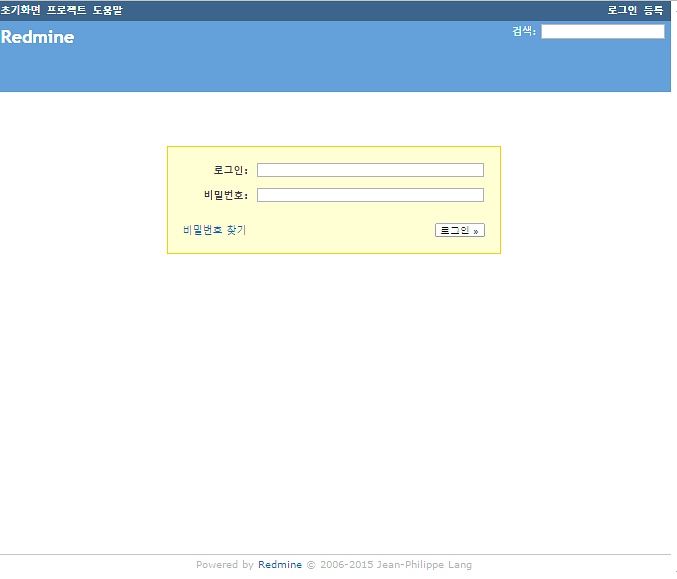The height and width of the screenshot is (579, 677).
Task: Open the 프로젝트 menu item
Action: pyautogui.click(x=66, y=10)
